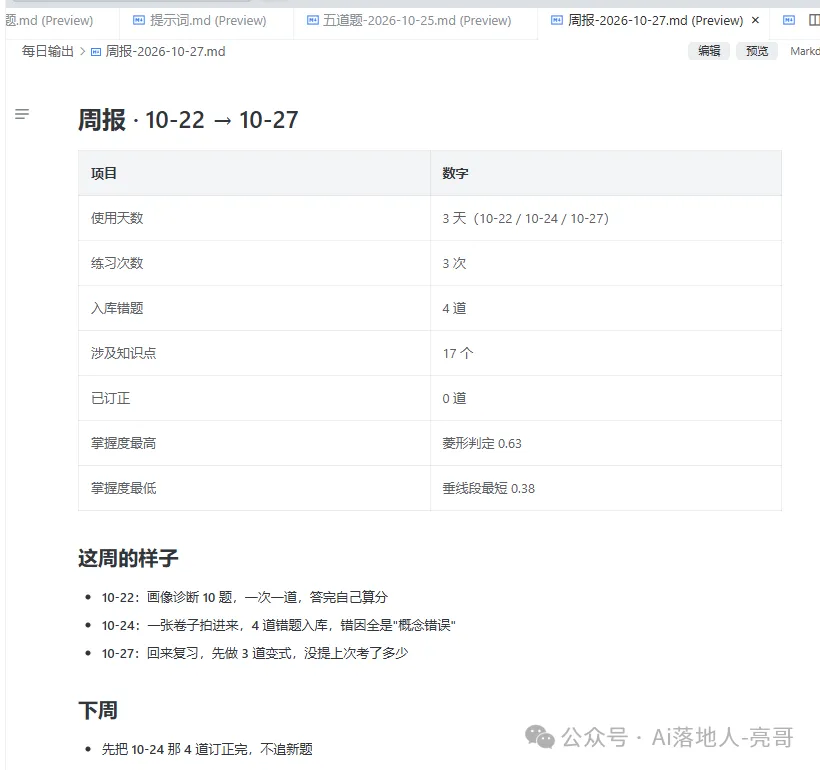Click the 编辑 button
The width and height of the screenshot is (820, 770).
(709, 51)
